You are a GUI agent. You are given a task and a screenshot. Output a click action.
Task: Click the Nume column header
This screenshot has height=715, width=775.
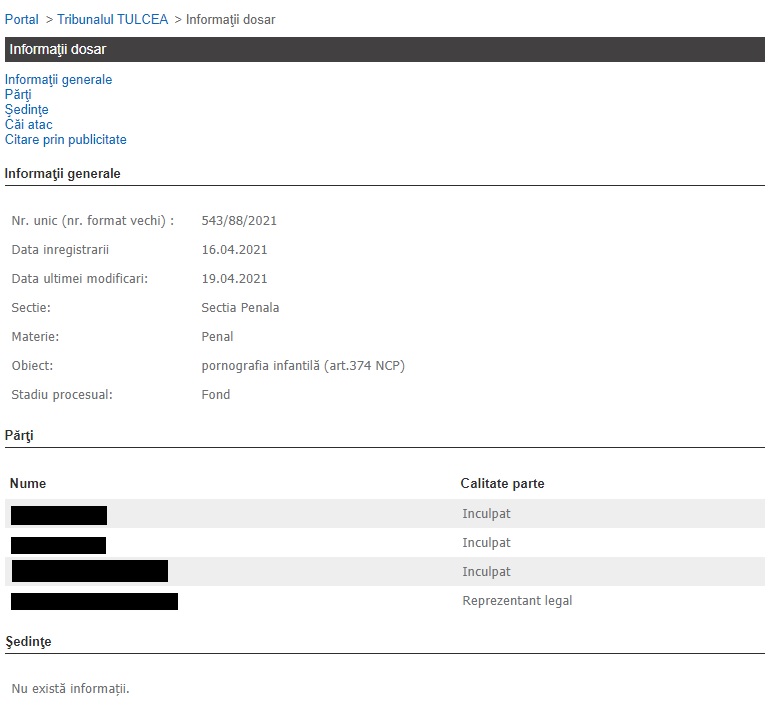pyautogui.click(x=28, y=484)
